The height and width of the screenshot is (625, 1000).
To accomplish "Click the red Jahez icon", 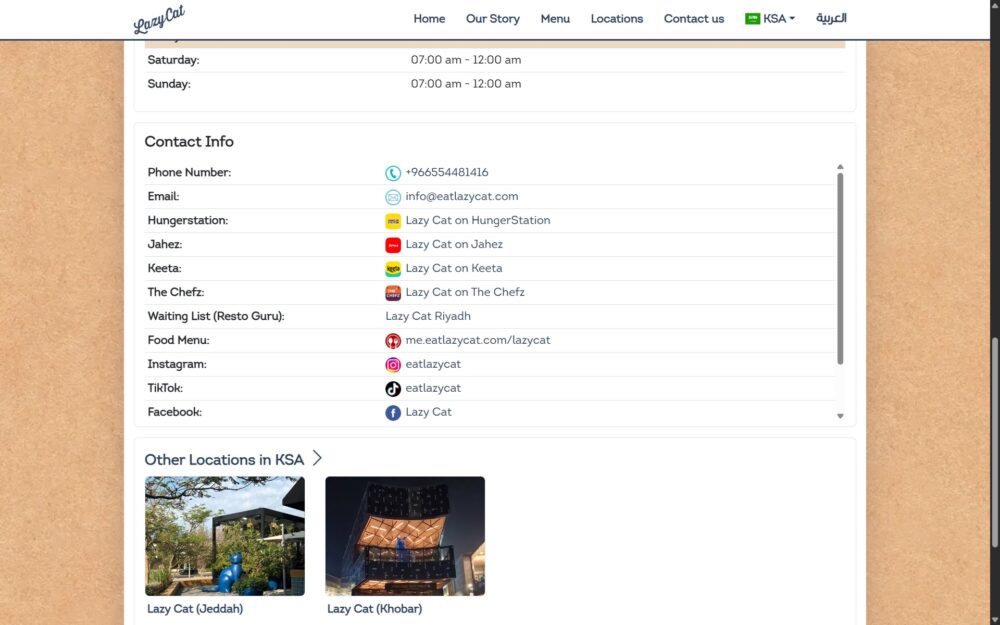I will [x=393, y=245].
